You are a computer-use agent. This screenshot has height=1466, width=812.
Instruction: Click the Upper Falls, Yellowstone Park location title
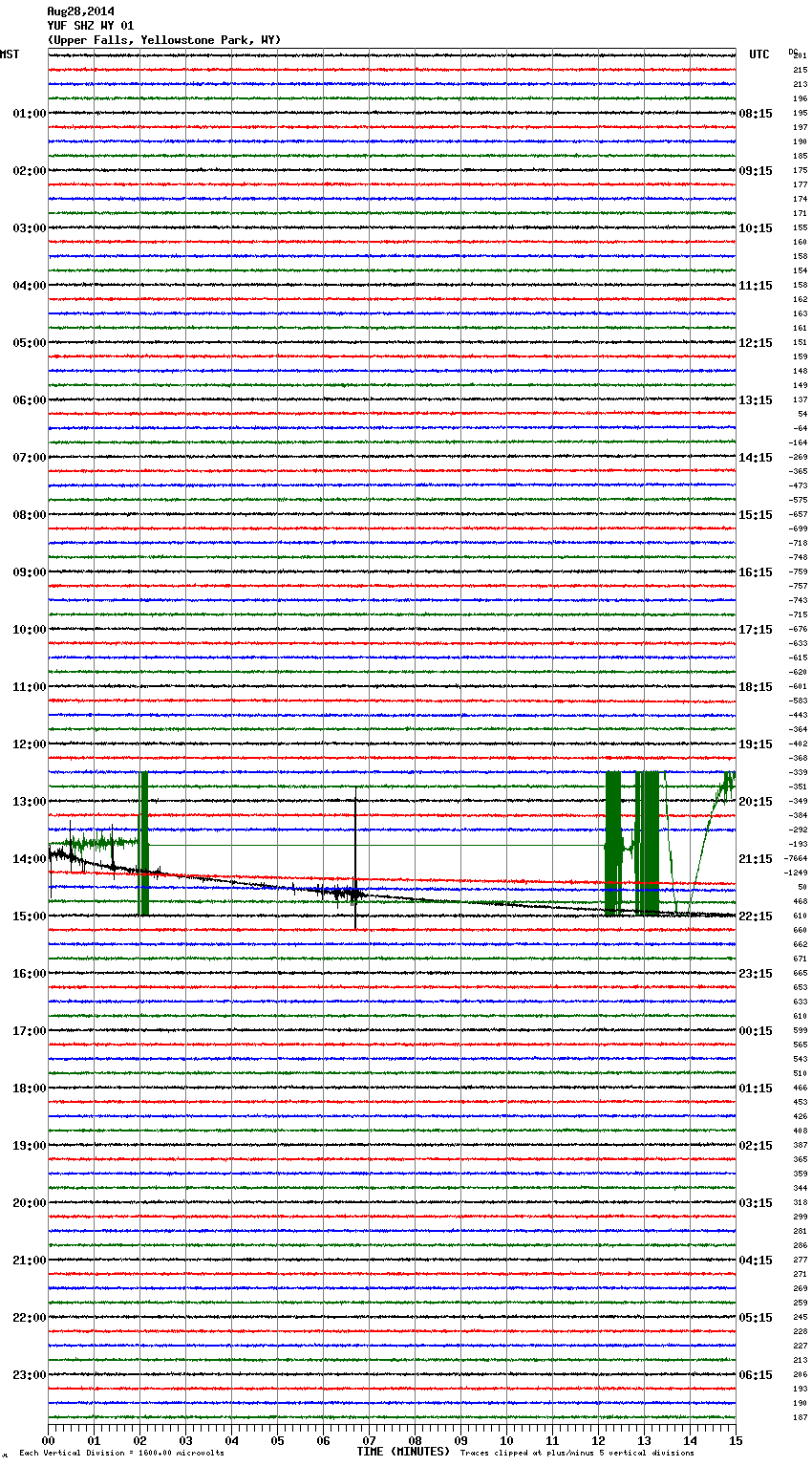pyautogui.click(x=164, y=40)
